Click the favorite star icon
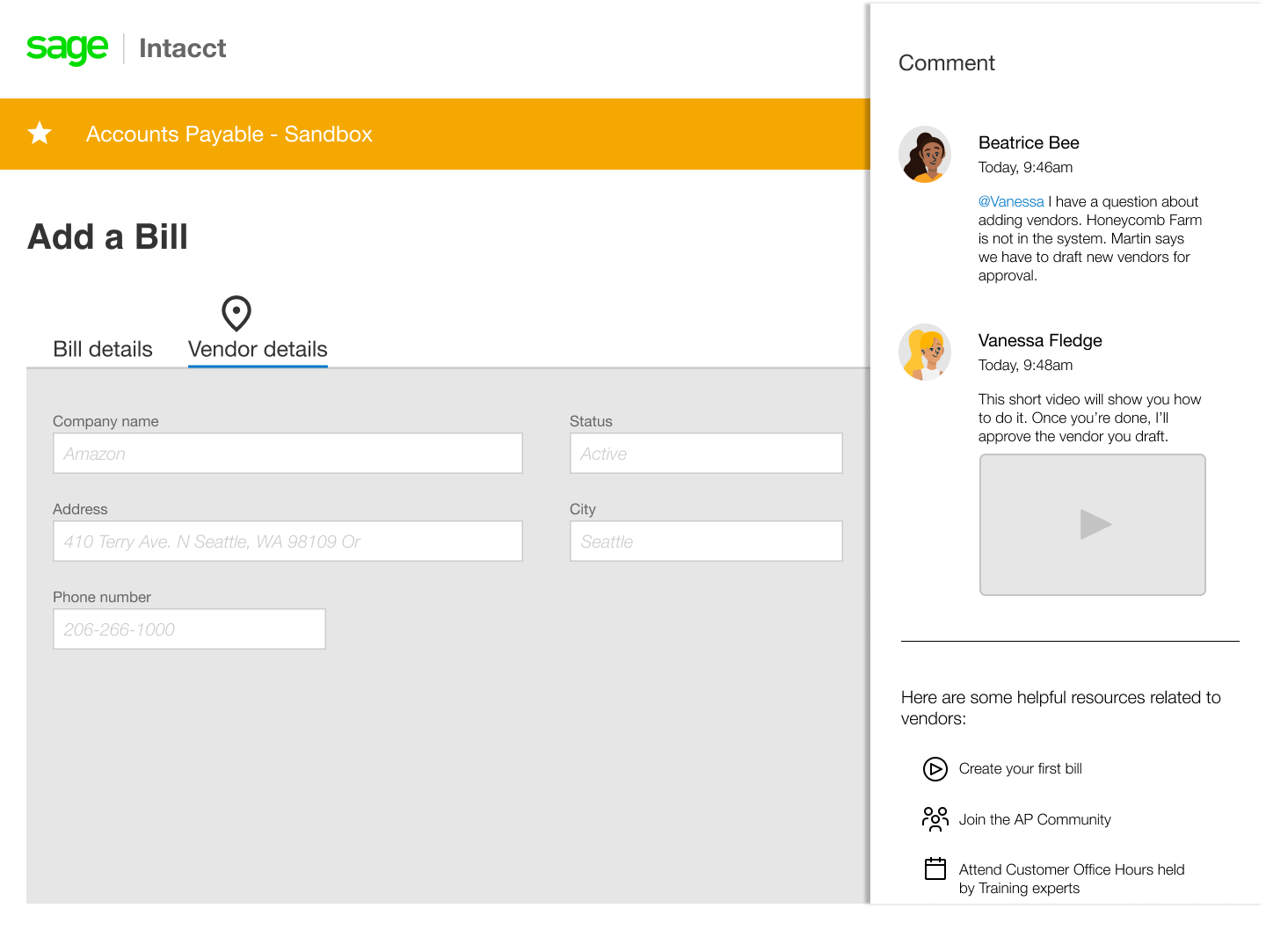The width and height of the screenshot is (1266, 952). pos(40,134)
